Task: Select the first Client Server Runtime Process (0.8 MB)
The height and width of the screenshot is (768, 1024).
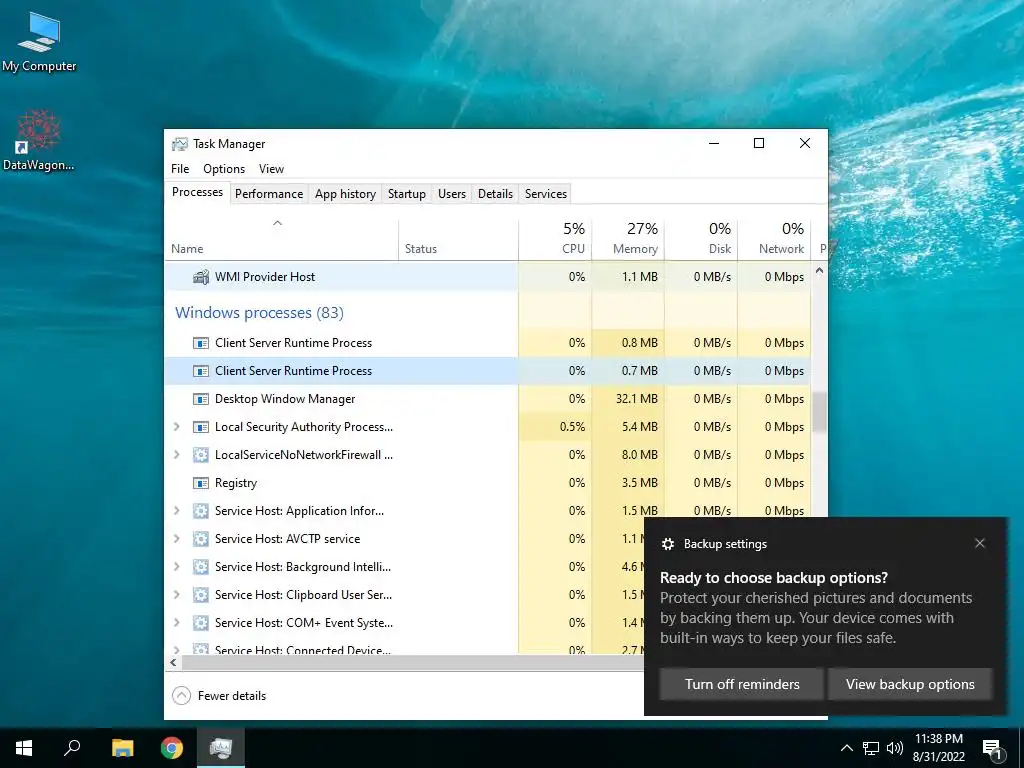Action: click(487, 343)
